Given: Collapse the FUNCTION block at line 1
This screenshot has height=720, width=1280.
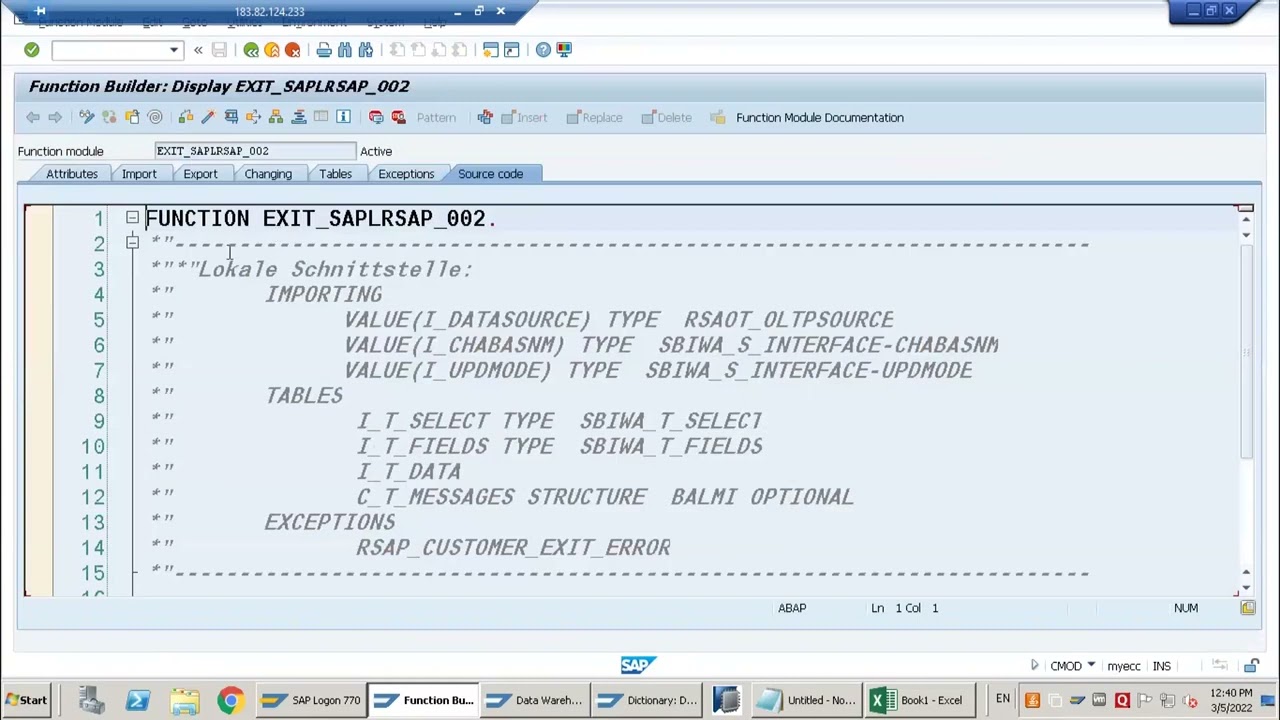Looking at the screenshot, I should [x=132, y=217].
